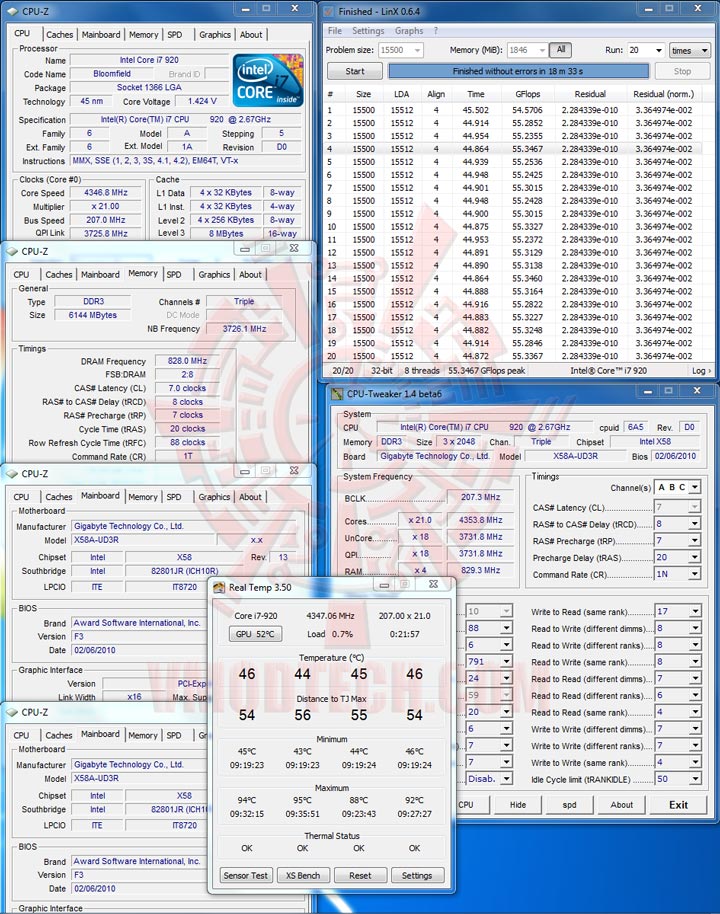This screenshot has height=914, width=720.
Task: Click the CPU-Tweaker title bar icon
Action: click(x=337, y=394)
